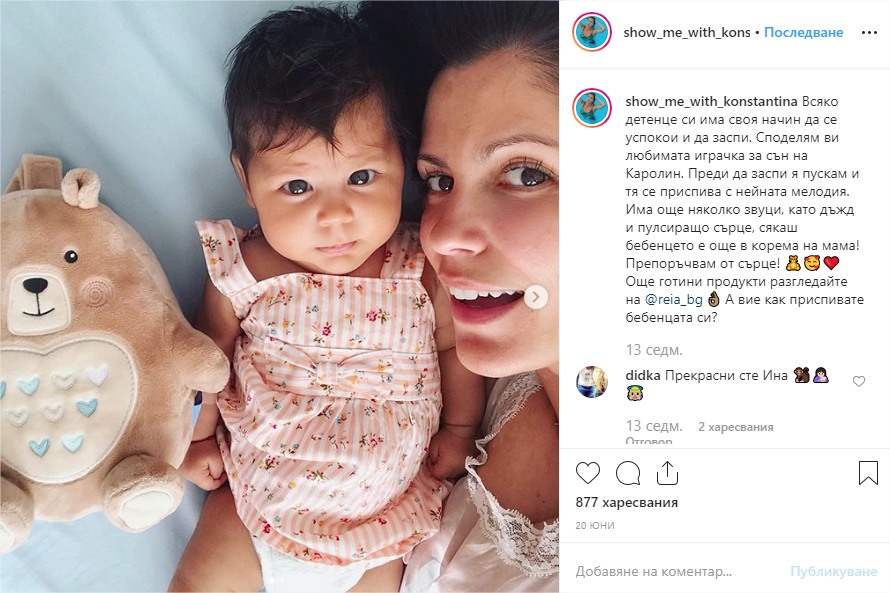Open the 20 юни post date link
890x593 pixels.
tap(595, 525)
